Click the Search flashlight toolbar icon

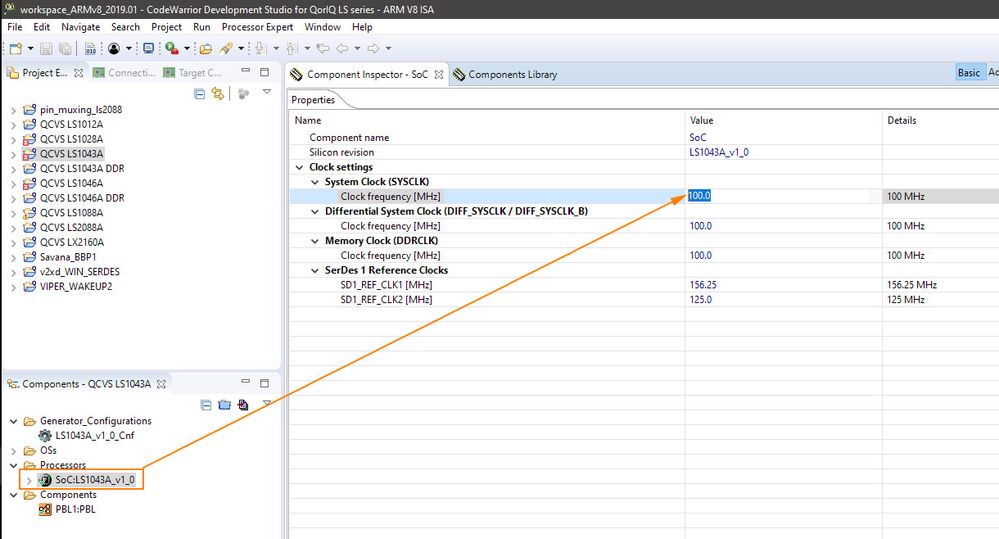226,48
